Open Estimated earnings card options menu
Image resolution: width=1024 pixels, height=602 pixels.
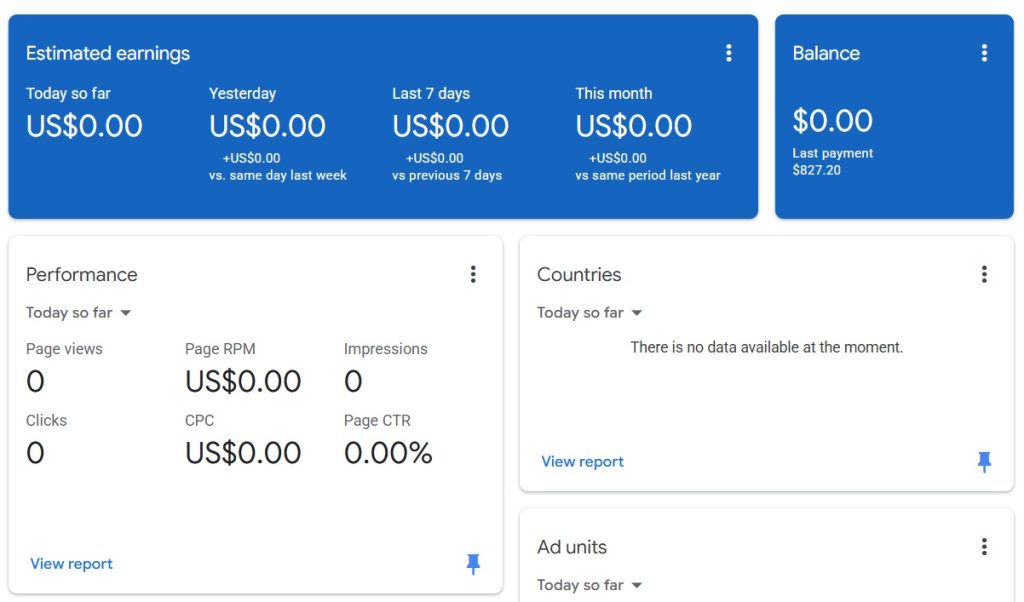[x=729, y=53]
